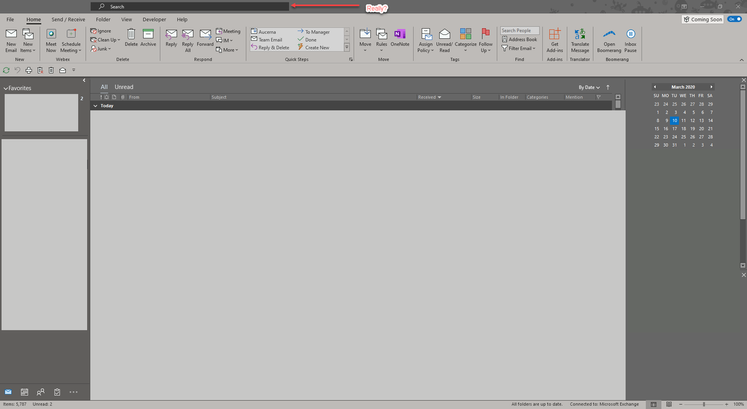747x409 pixels.
Task: Open People view in navigation bar
Action: (x=40, y=392)
